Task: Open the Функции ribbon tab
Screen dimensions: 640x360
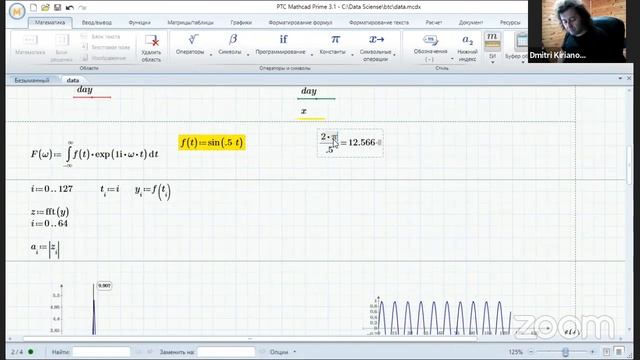Action: pos(140,22)
